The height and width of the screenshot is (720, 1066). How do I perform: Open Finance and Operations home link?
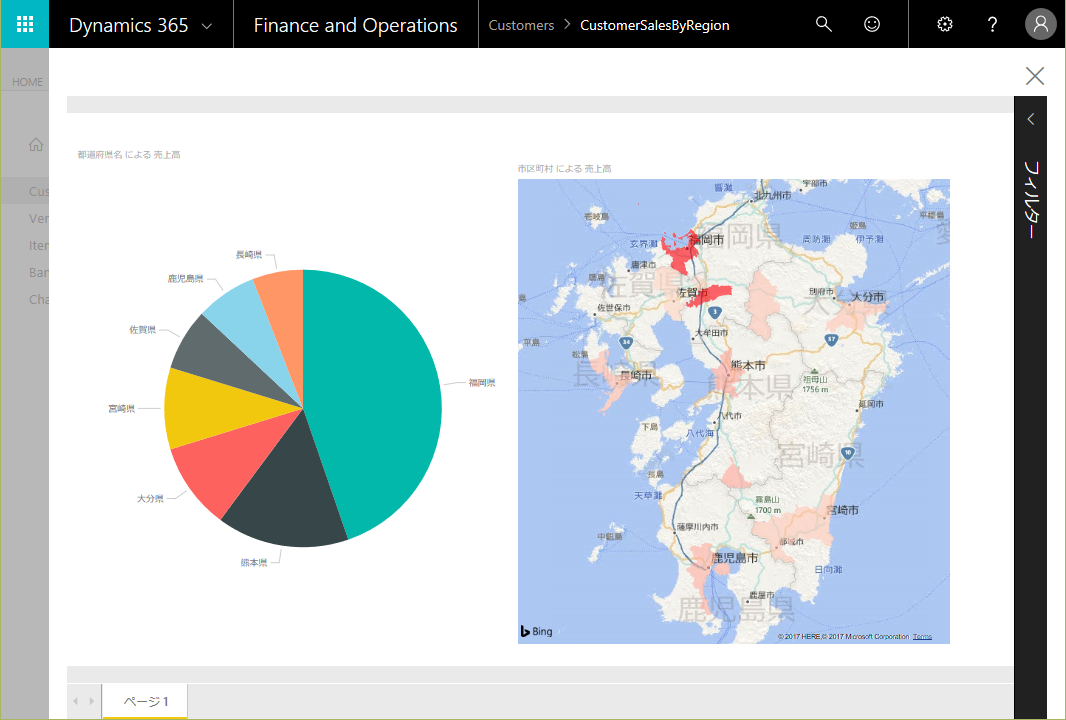pos(355,25)
